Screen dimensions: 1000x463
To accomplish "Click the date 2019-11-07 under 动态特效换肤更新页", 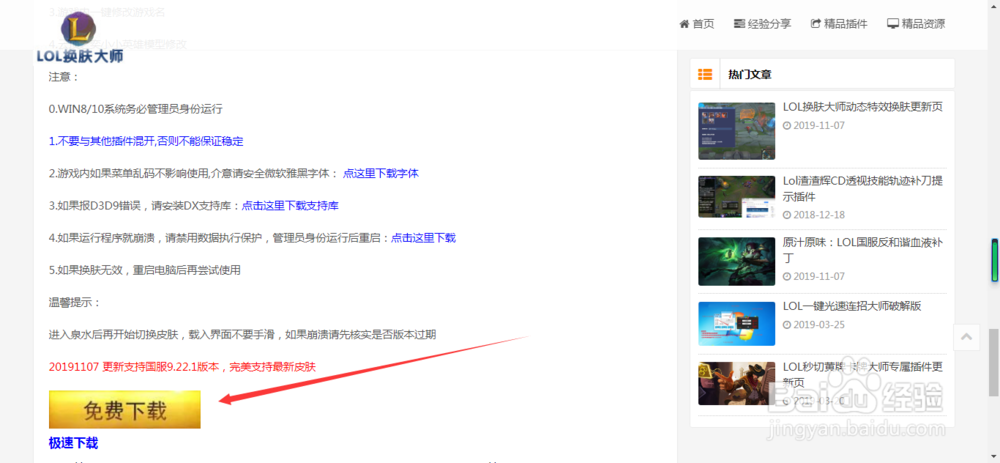I will (x=814, y=126).
